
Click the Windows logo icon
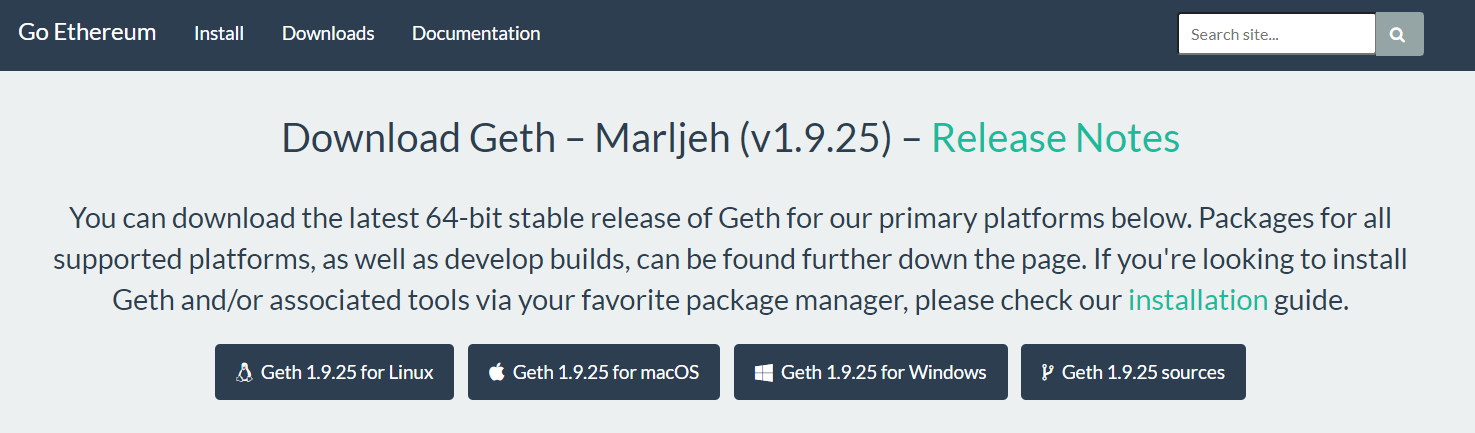click(763, 373)
